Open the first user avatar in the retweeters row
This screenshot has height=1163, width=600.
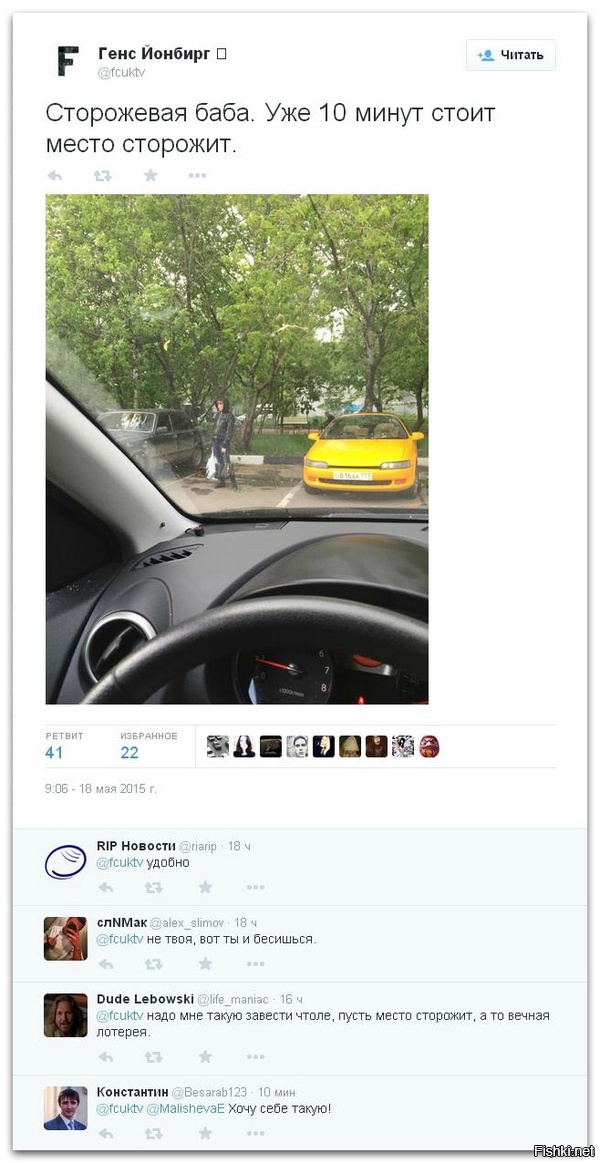tap(217, 746)
